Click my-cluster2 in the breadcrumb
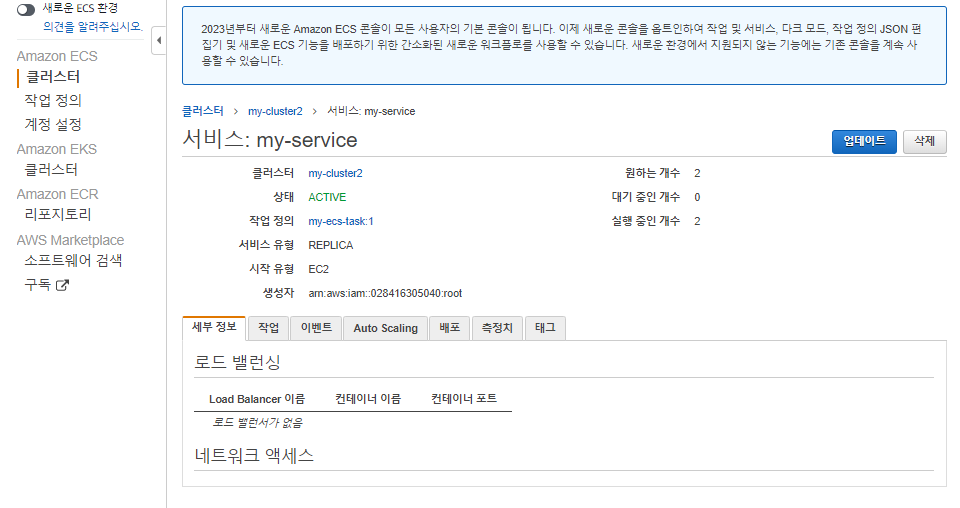 pyautogui.click(x=275, y=111)
